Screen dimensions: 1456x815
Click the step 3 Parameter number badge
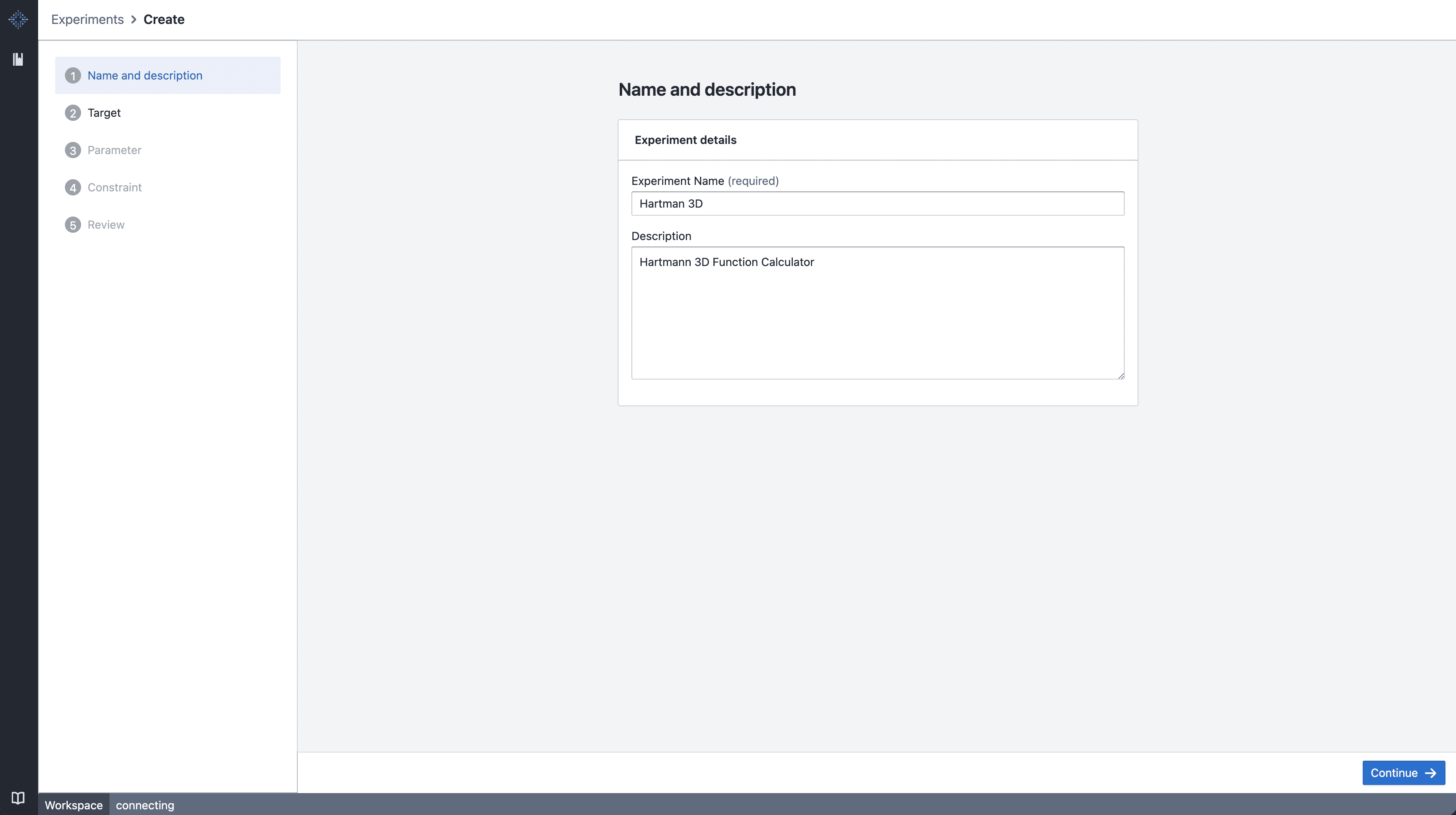pos(72,150)
